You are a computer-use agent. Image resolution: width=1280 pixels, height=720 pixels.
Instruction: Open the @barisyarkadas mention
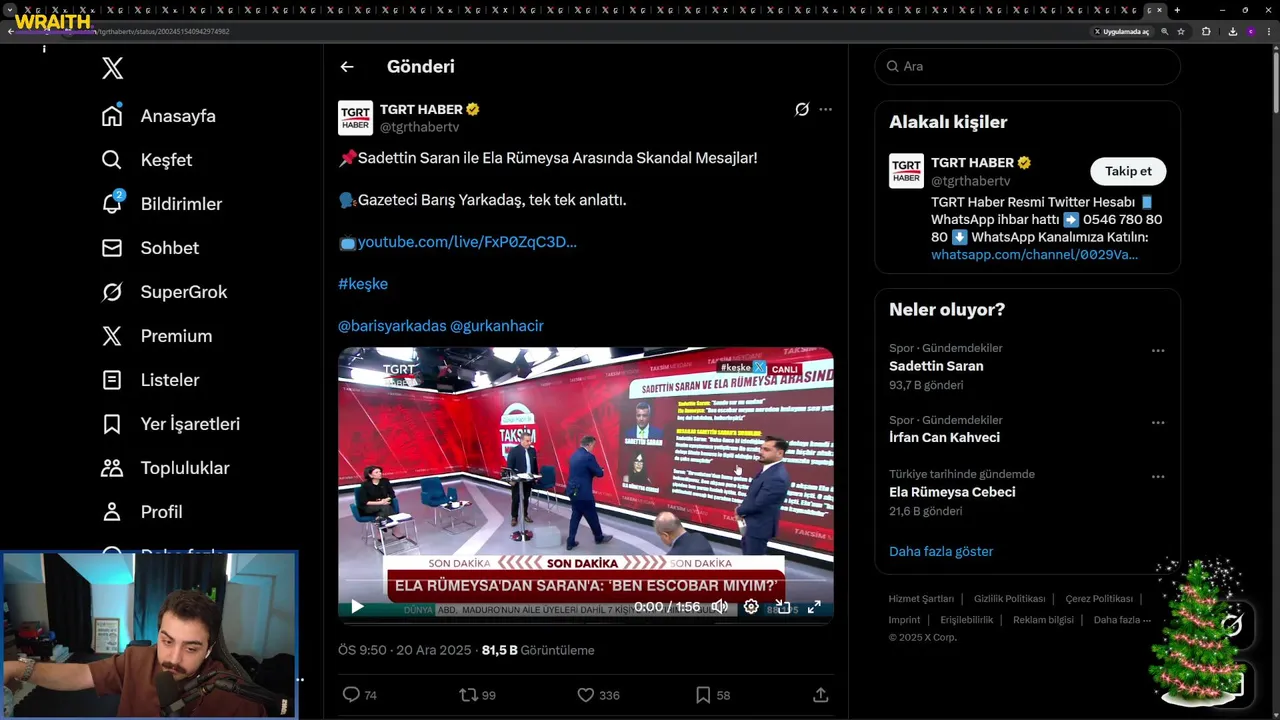[392, 326]
